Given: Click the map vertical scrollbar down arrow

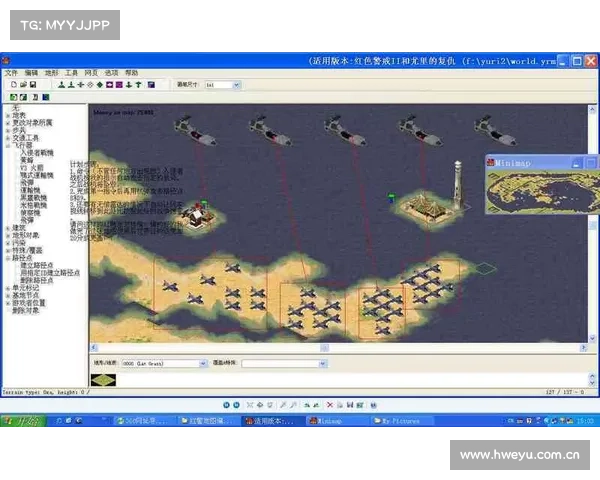Looking at the screenshot, I should [x=592, y=338].
